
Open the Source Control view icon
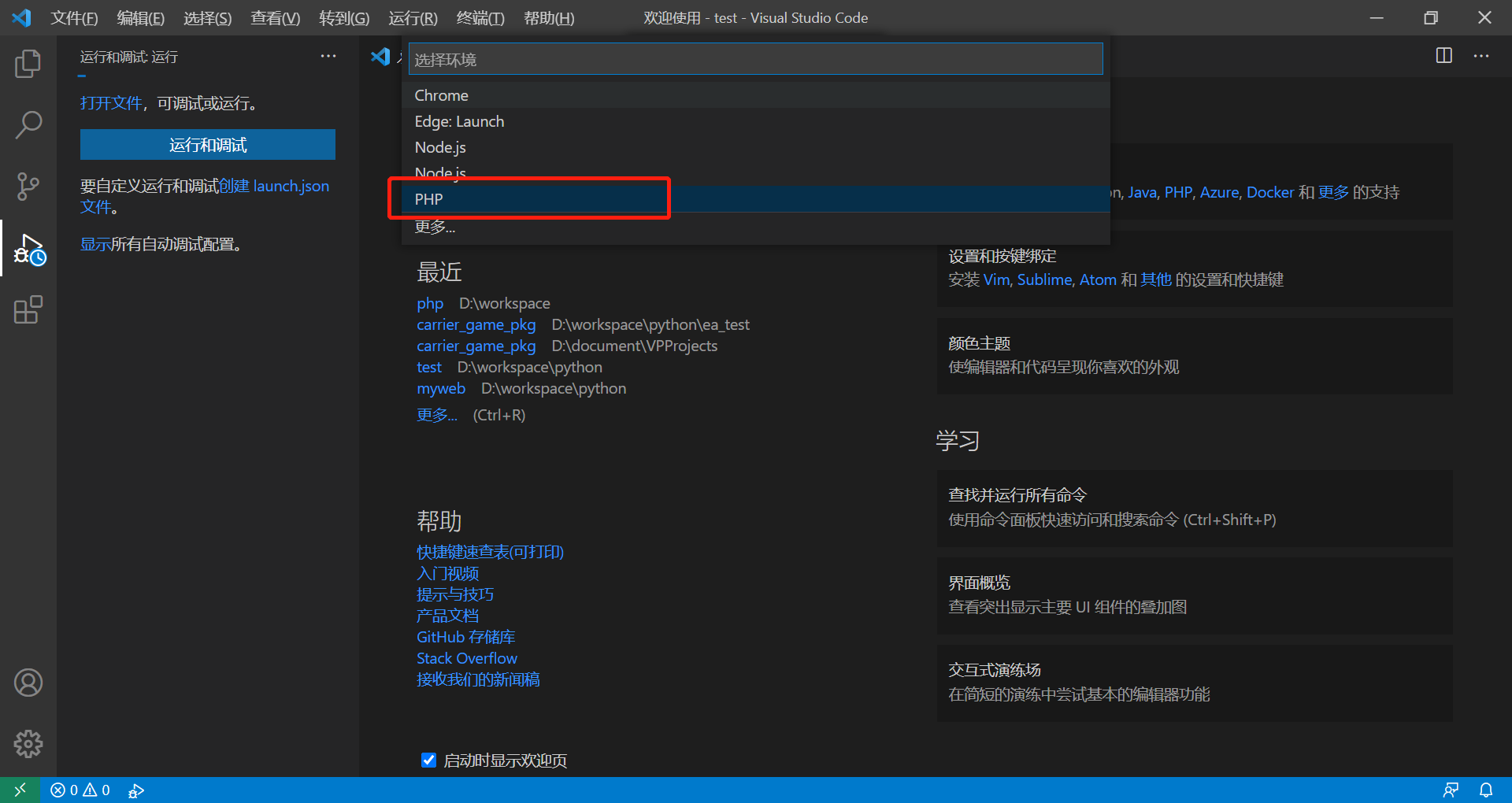click(x=28, y=187)
